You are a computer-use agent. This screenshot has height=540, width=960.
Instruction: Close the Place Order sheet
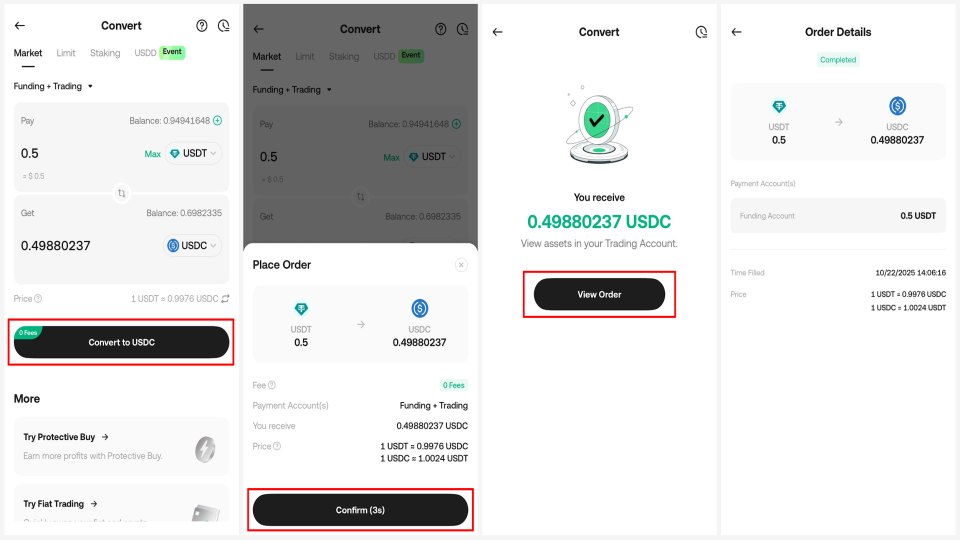click(461, 264)
